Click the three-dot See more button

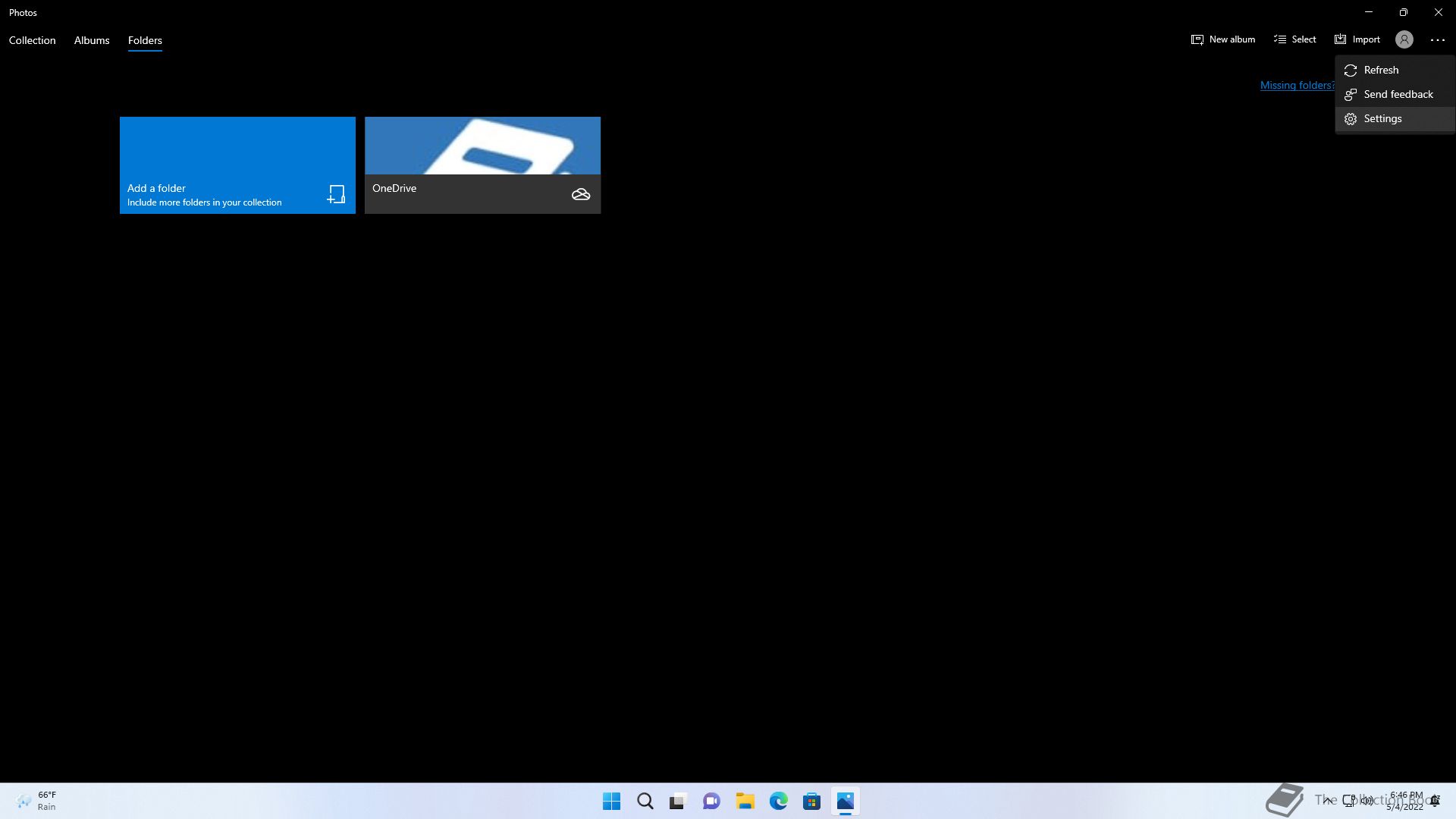[1437, 39]
